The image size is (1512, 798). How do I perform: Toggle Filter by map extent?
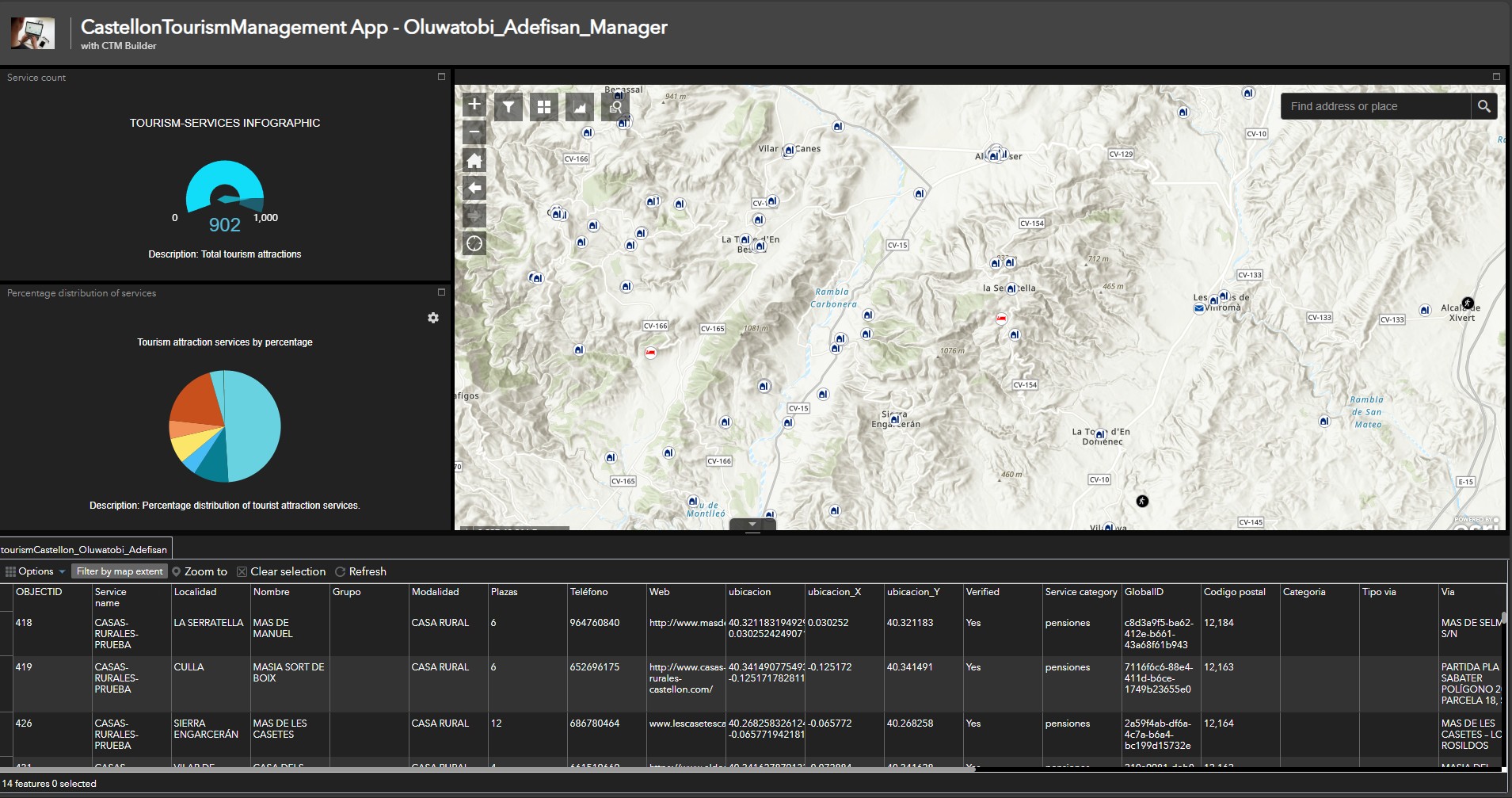click(x=120, y=571)
